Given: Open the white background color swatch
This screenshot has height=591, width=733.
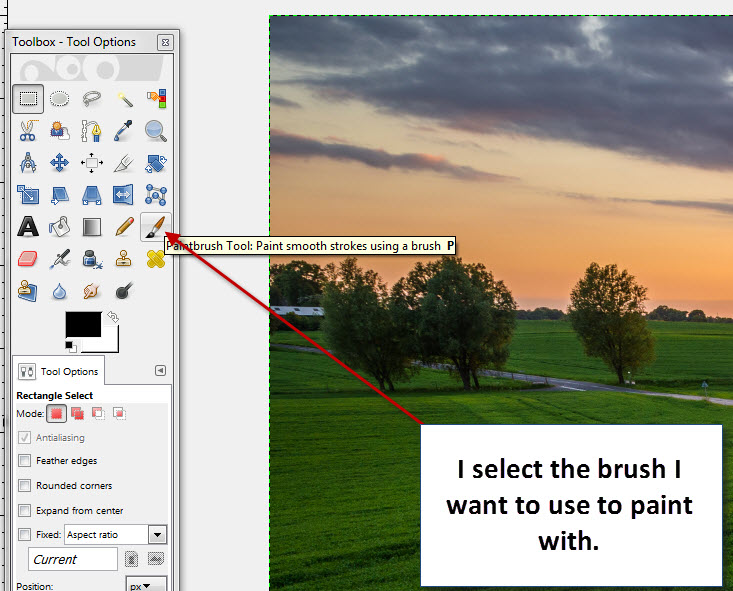Looking at the screenshot, I should point(111,345).
